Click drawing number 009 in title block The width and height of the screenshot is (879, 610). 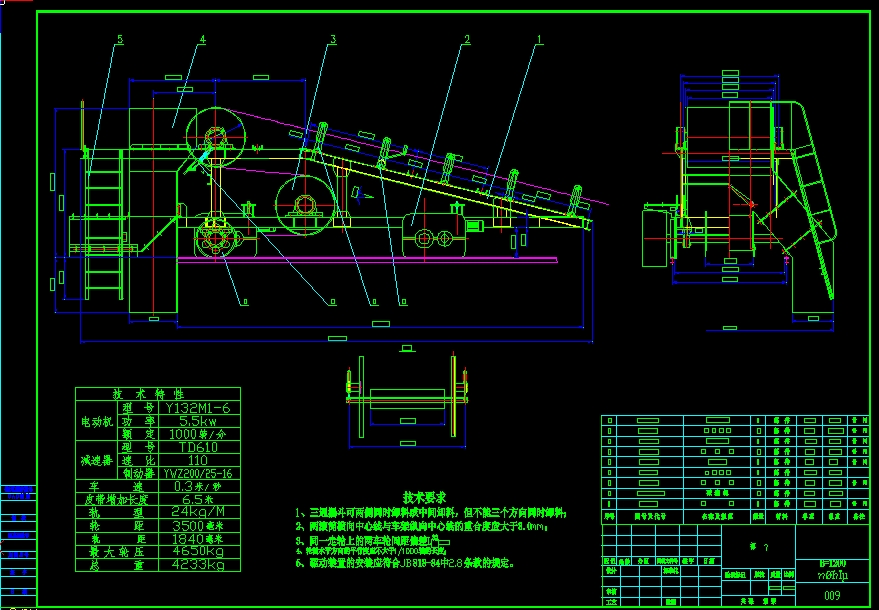click(832, 595)
